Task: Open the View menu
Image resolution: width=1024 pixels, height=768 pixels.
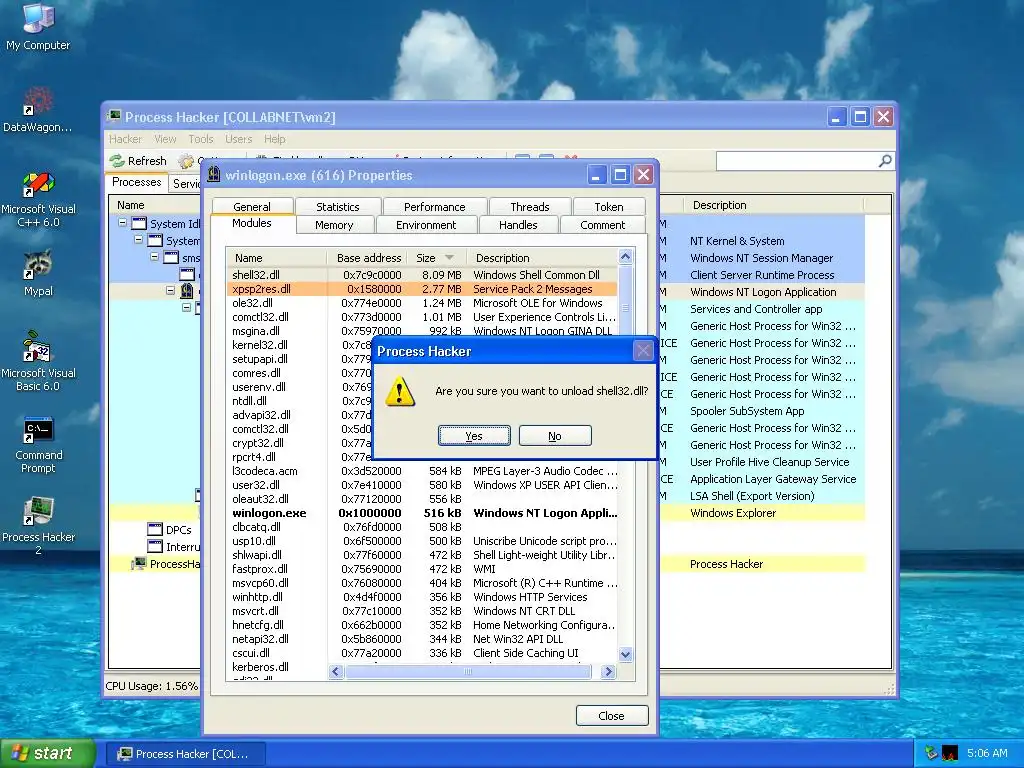Action: [x=165, y=139]
